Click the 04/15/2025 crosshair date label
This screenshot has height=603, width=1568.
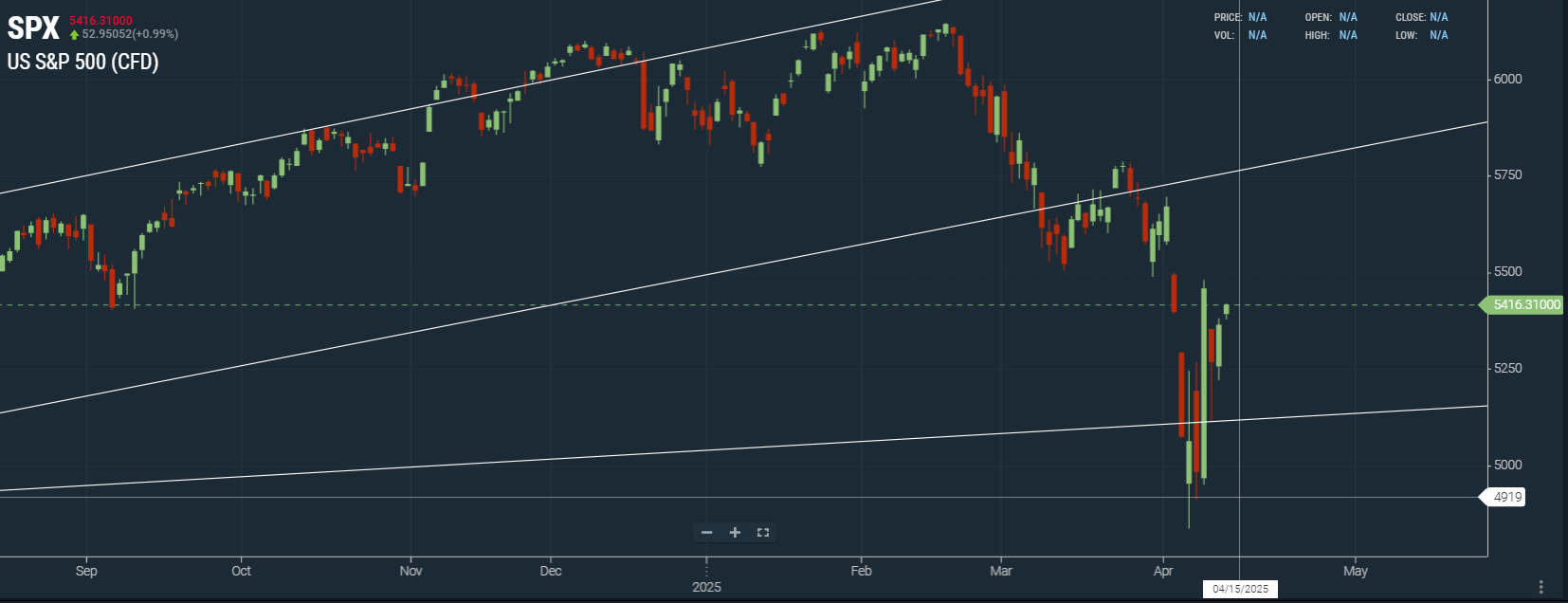(x=1240, y=589)
